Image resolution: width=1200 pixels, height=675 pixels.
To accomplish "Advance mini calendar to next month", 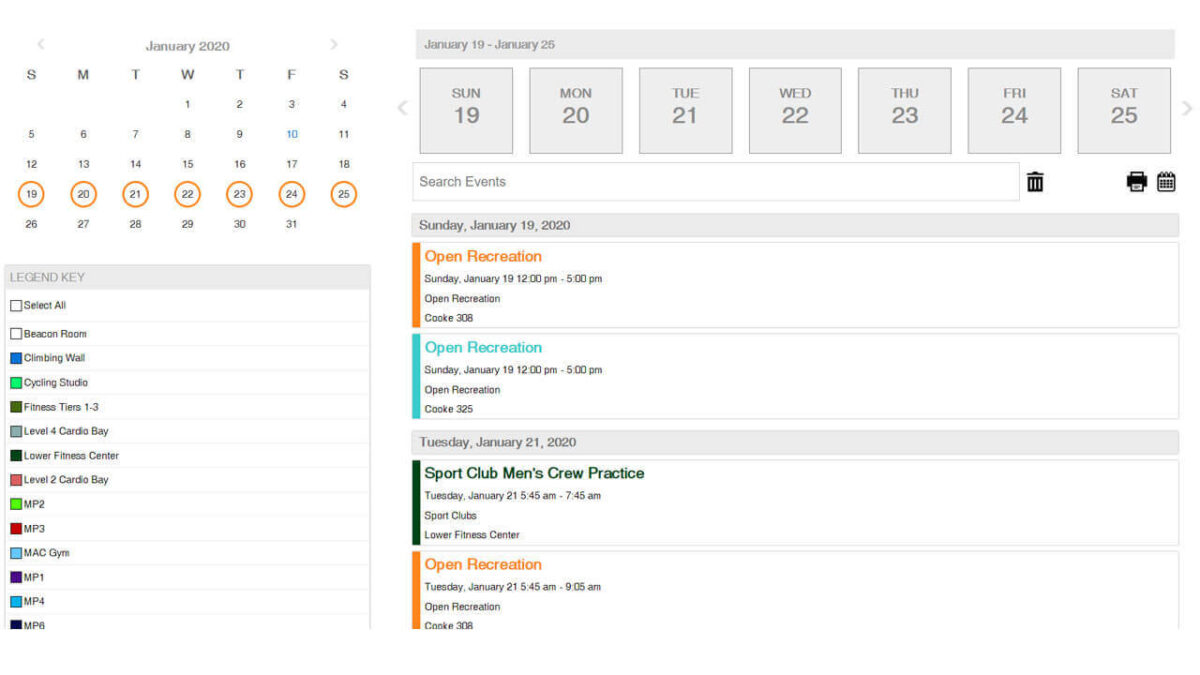I will coord(334,45).
